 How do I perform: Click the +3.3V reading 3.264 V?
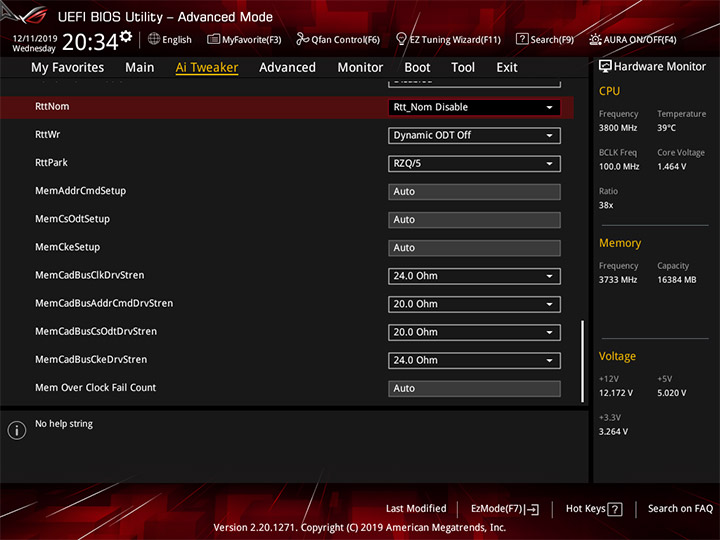tap(613, 432)
